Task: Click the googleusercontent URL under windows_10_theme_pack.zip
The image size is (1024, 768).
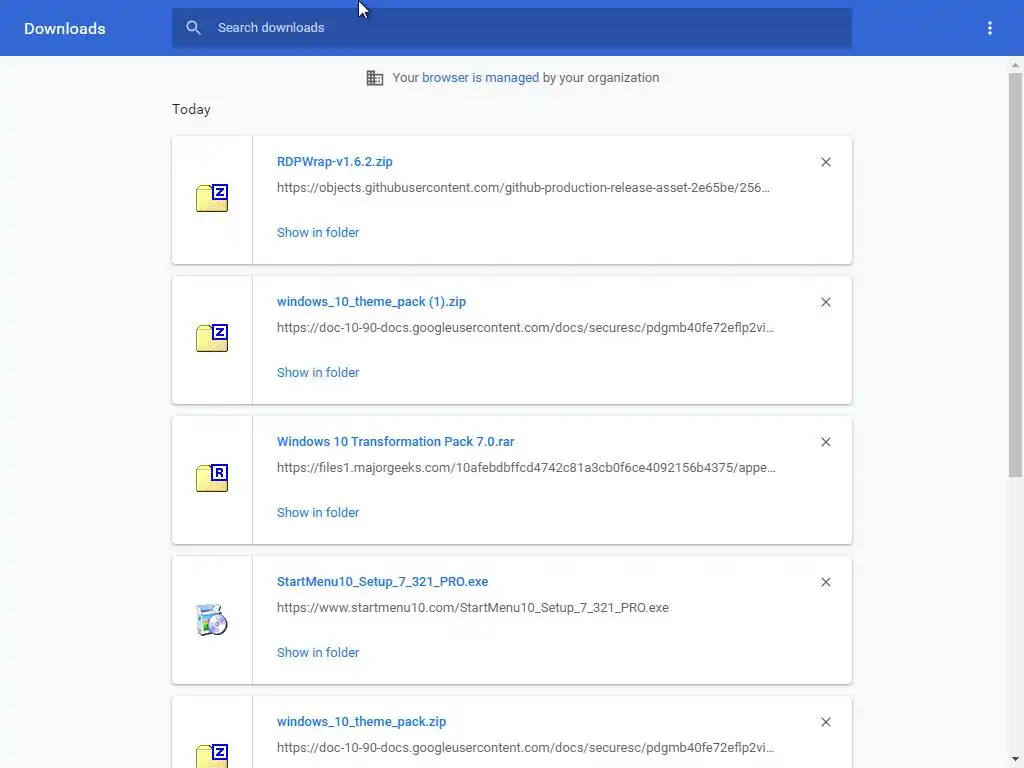Action: point(525,748)
